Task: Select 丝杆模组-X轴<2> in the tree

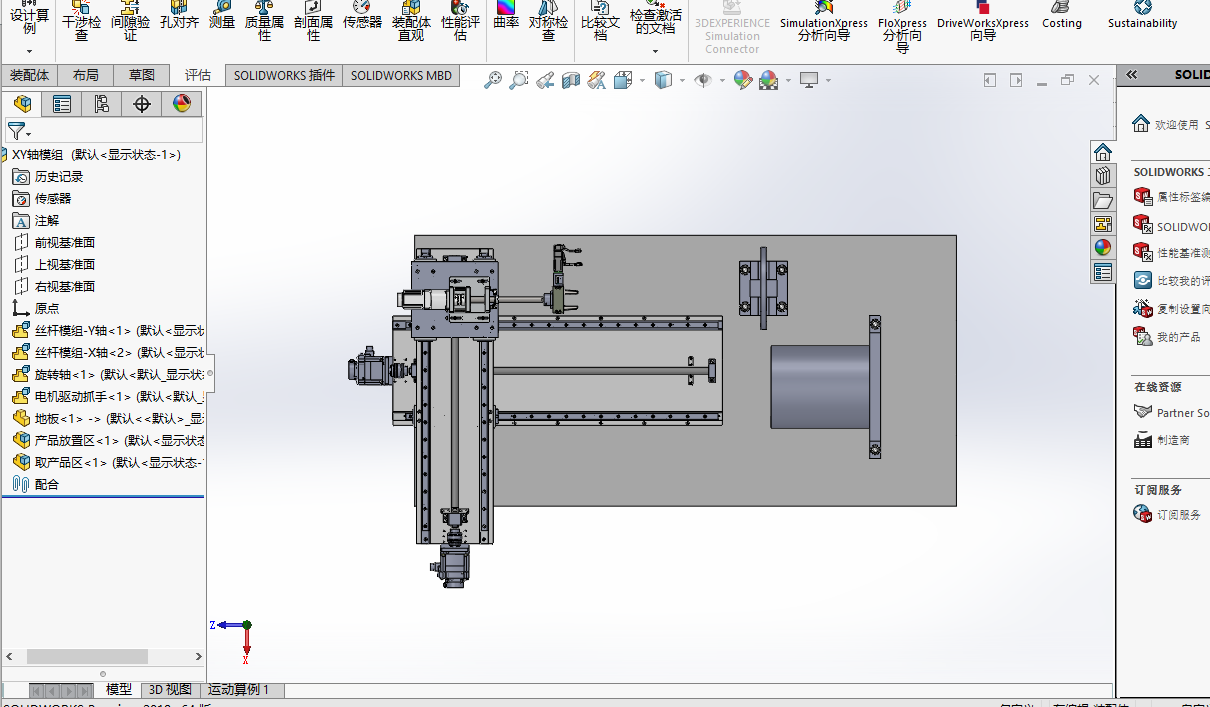Action: (107, 352)
